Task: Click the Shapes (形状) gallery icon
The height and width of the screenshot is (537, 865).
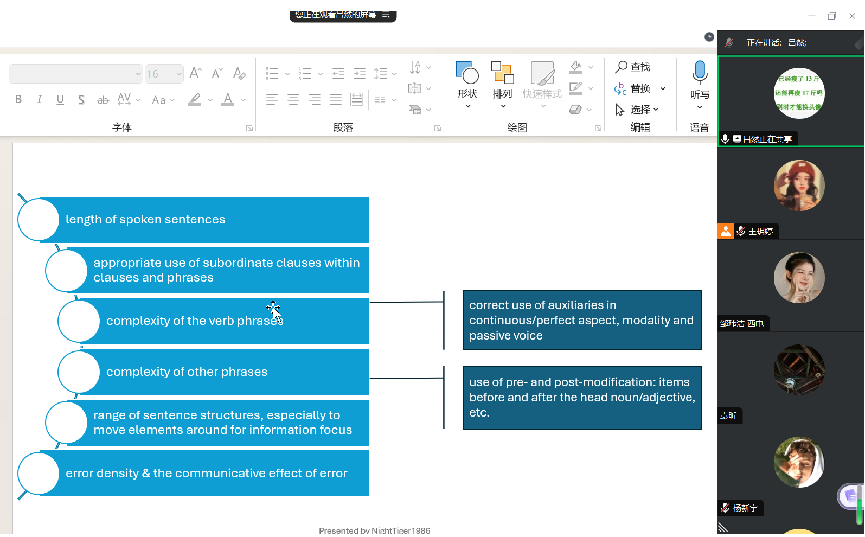Action: click(x=467, y=73)
